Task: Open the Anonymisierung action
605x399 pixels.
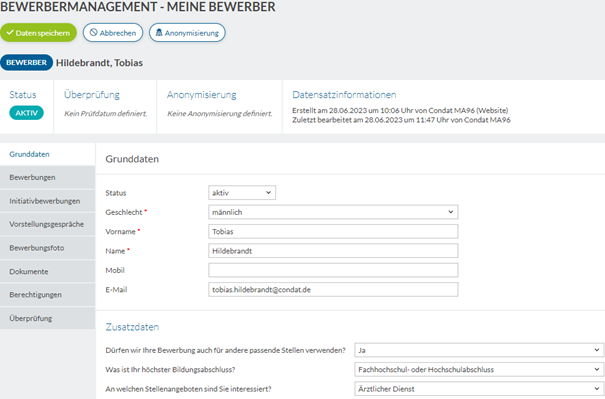Action: (187, 33)
